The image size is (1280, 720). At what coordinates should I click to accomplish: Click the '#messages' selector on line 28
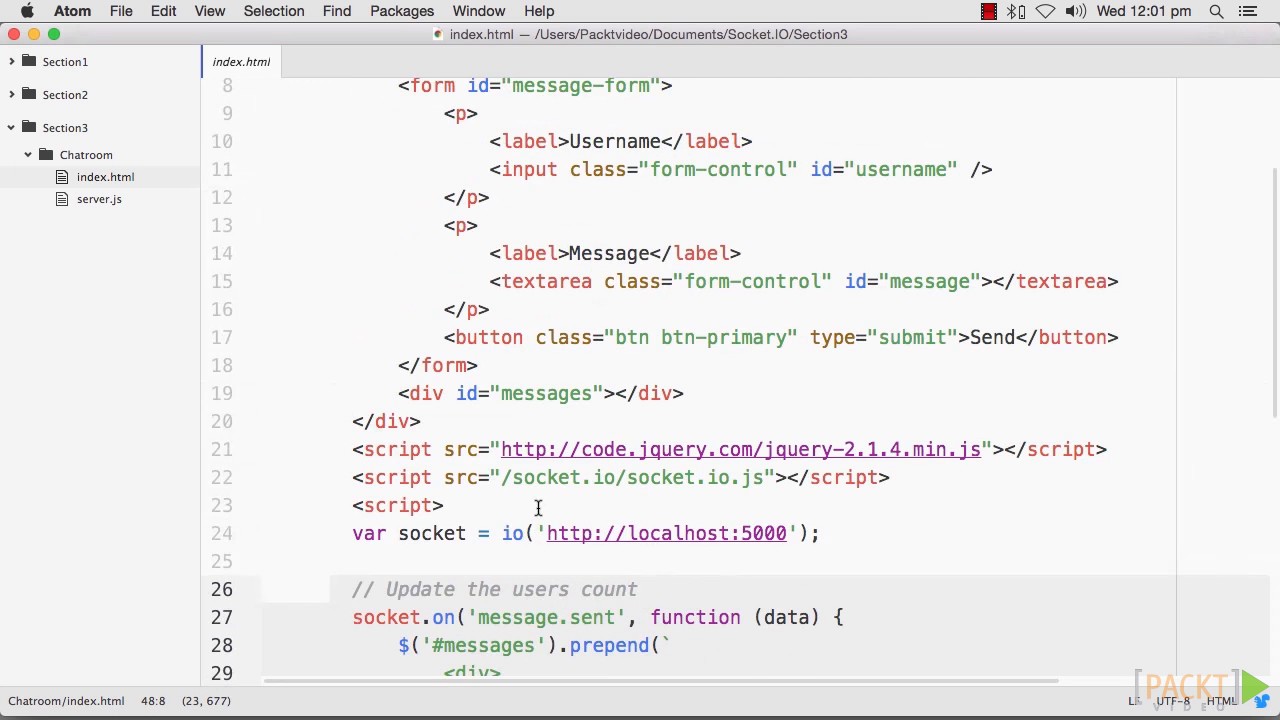coord(484,646)
